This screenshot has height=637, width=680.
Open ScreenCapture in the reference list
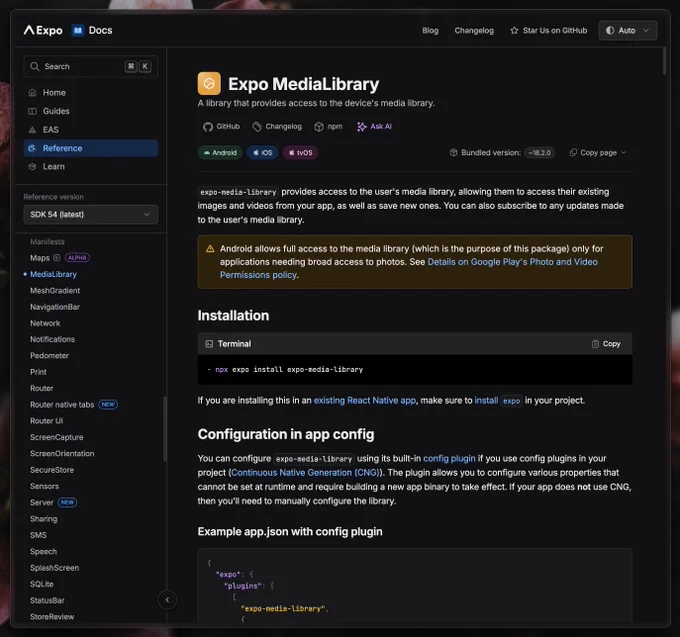[57, 437]
